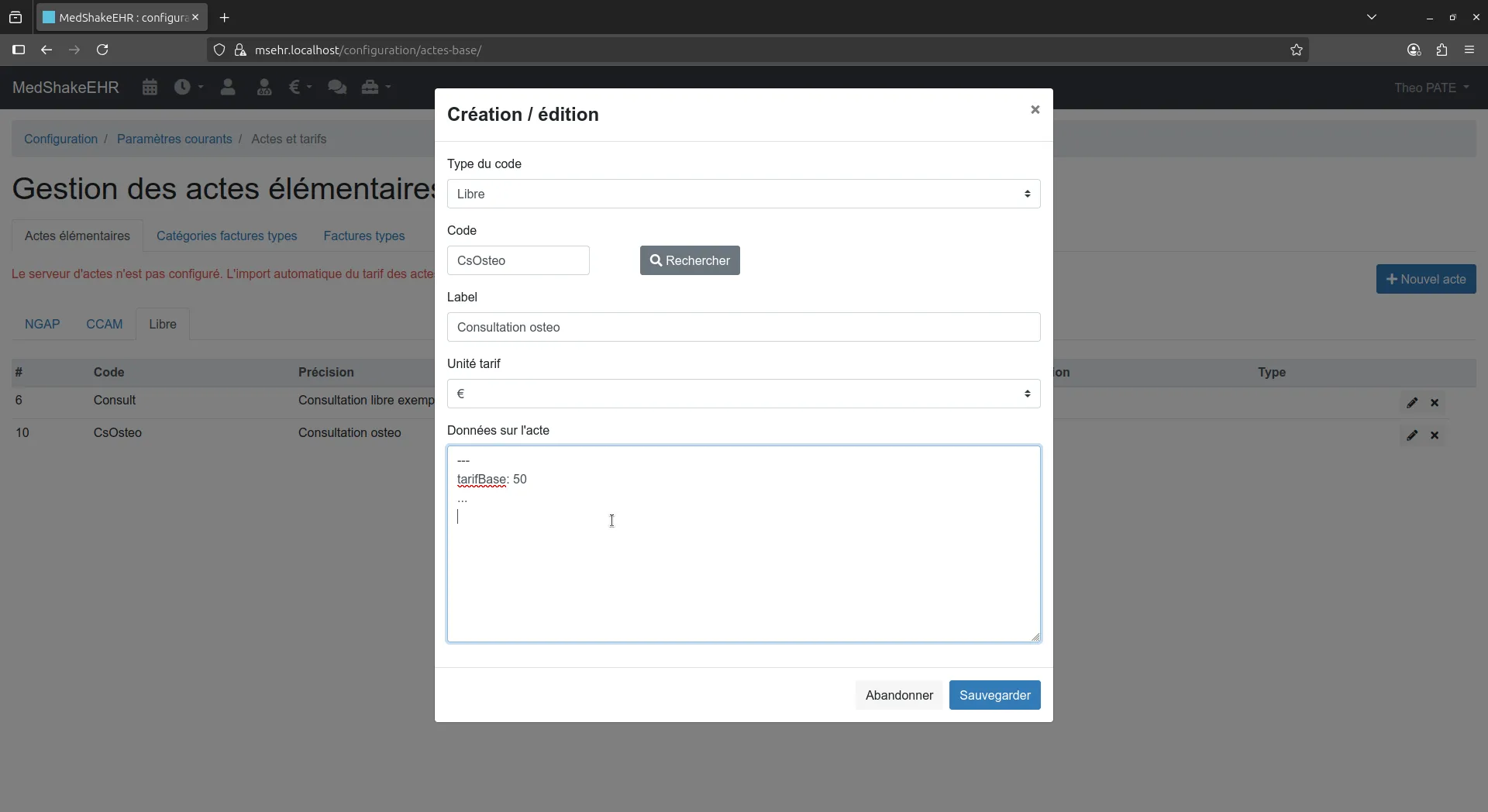This screenshot has height=812, width=1488.
Task: Select the patient person icon
Action: click(x=228, y=87)
